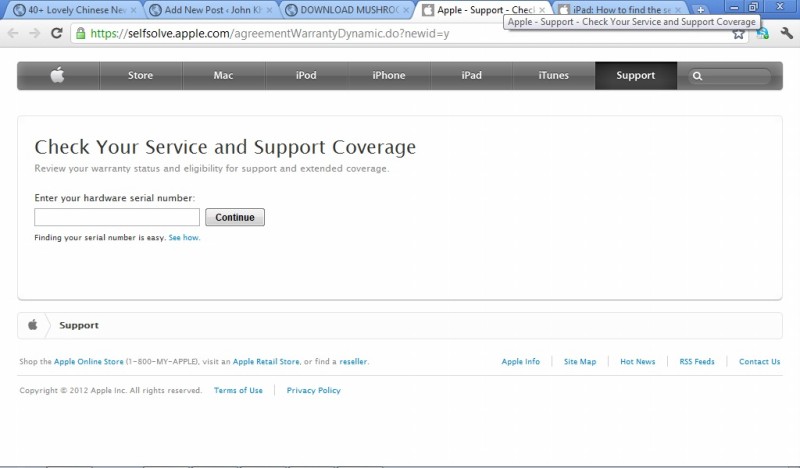Screen dimensions: 800x468
Task: Open iTunes in Apple navigation
Action: pyautogui.click(x=554, y=76)
